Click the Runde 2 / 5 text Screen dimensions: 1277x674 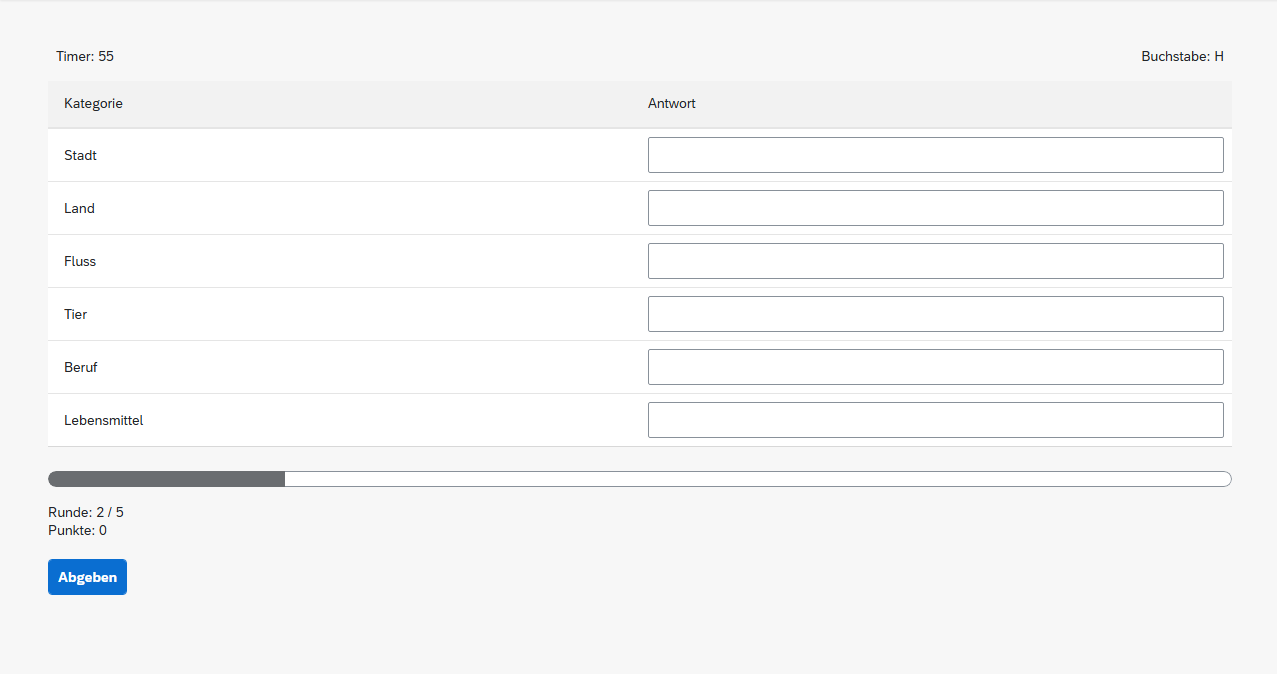86,513
